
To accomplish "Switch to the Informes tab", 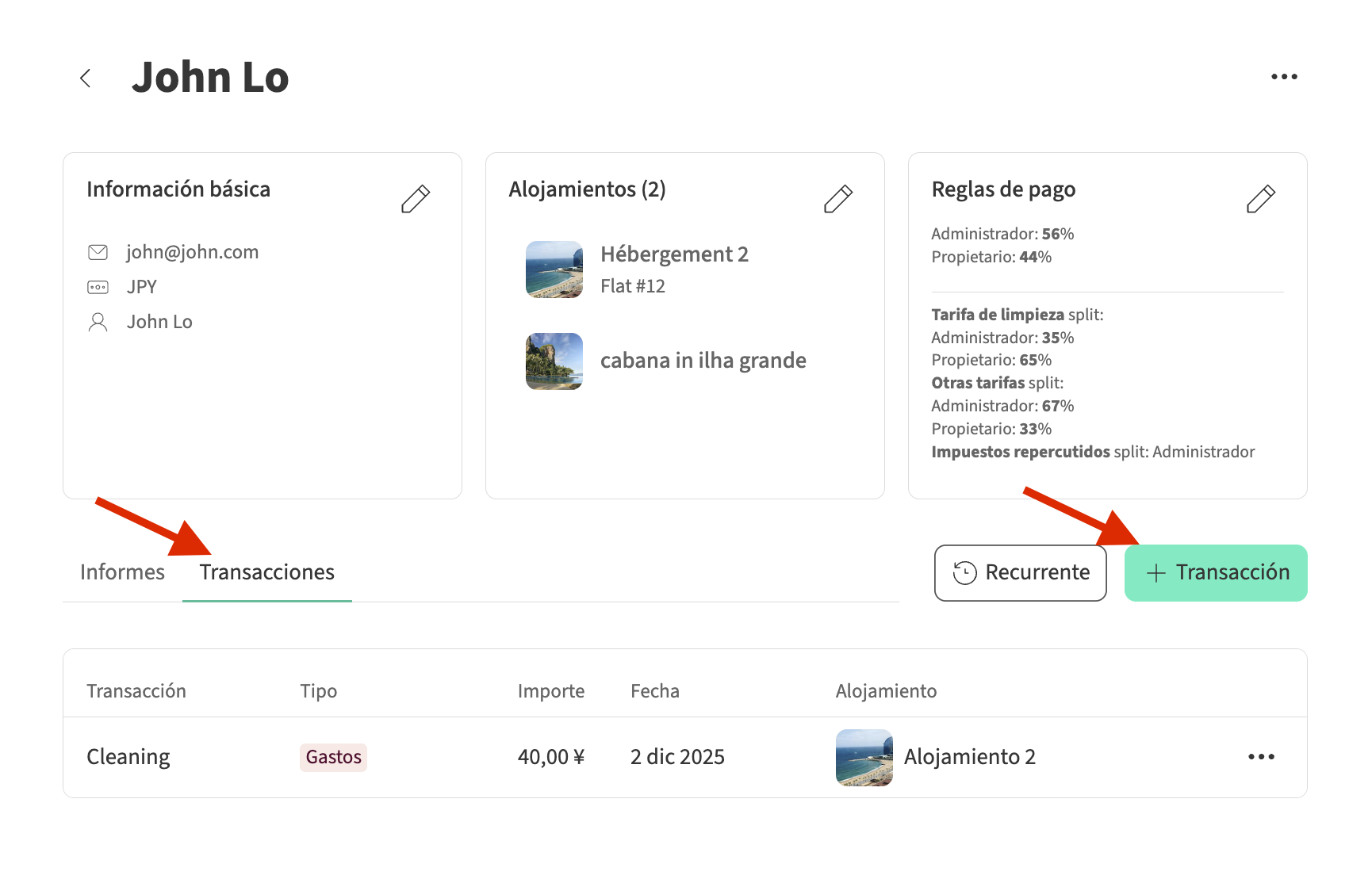I will pos(122,572).
